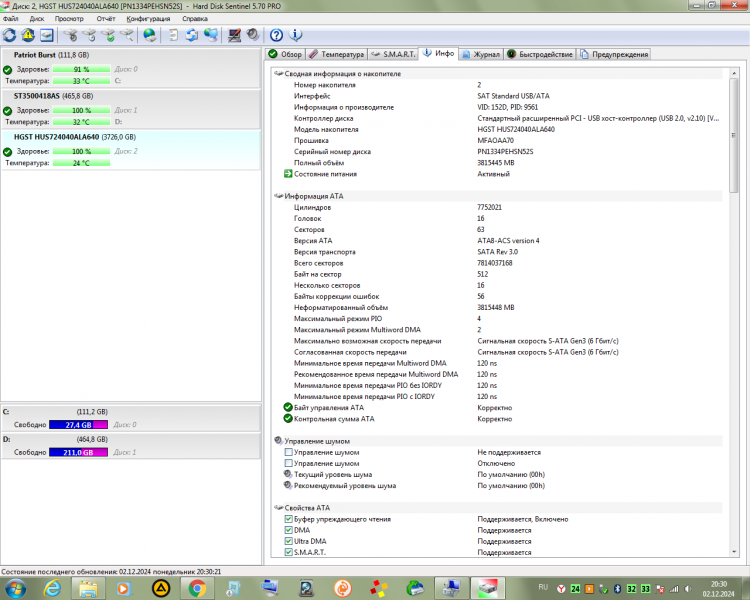
Task: Click the RU language indicator in the tray
Action: [x=543, y=587]
